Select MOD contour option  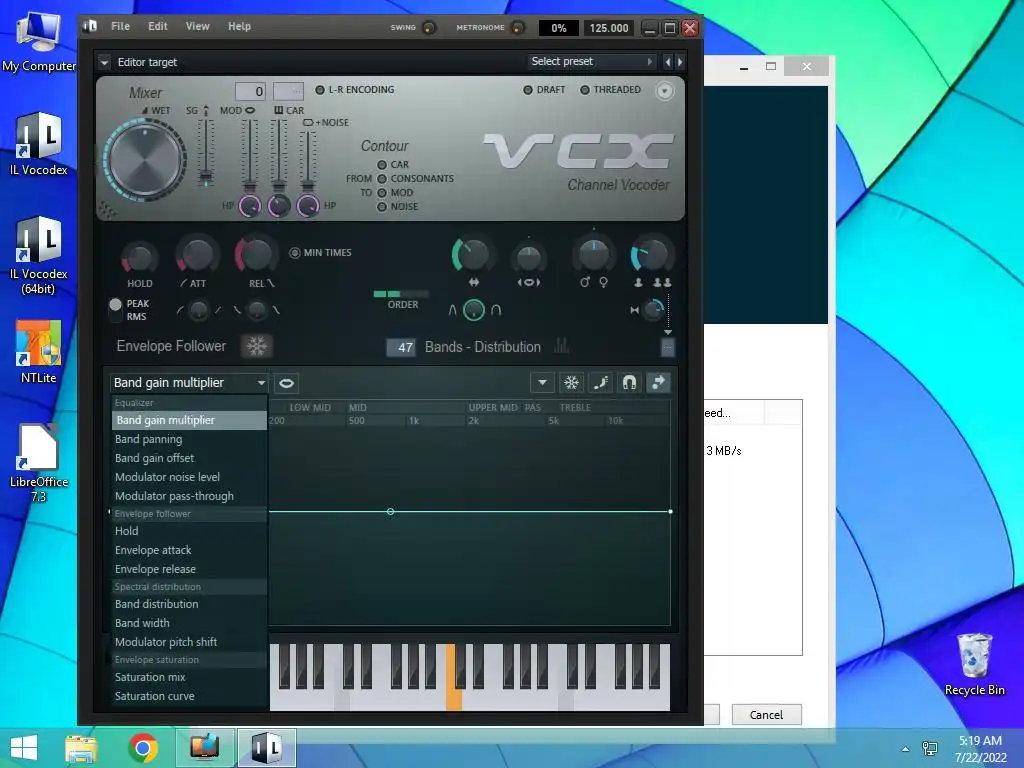coord(395,193)
